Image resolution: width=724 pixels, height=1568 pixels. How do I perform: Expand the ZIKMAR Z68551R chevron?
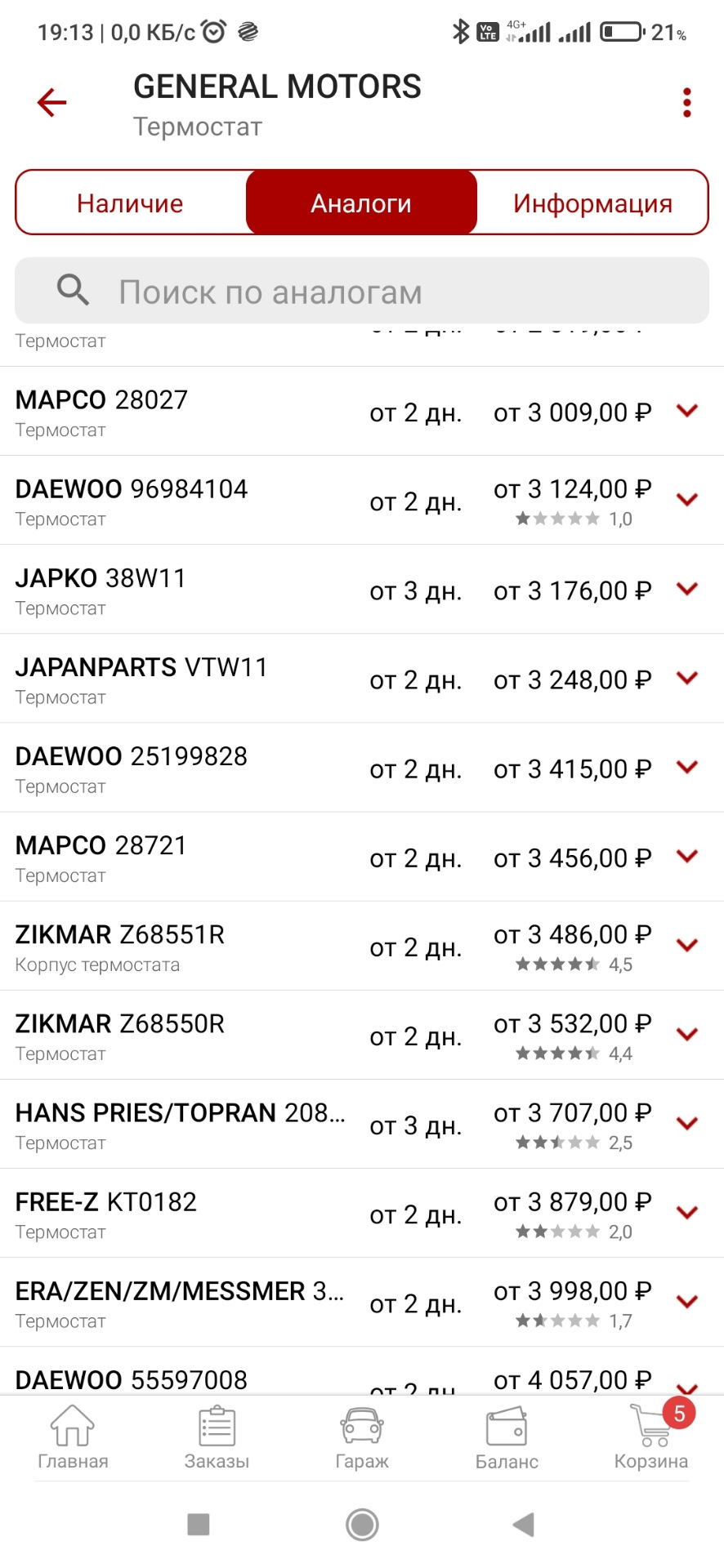[687, 945]
